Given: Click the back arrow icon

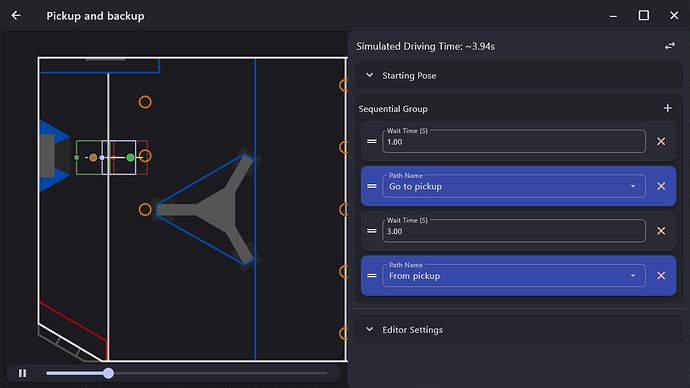Looking at the screenshot, I should pyautogui.click(x=16, y=16).
